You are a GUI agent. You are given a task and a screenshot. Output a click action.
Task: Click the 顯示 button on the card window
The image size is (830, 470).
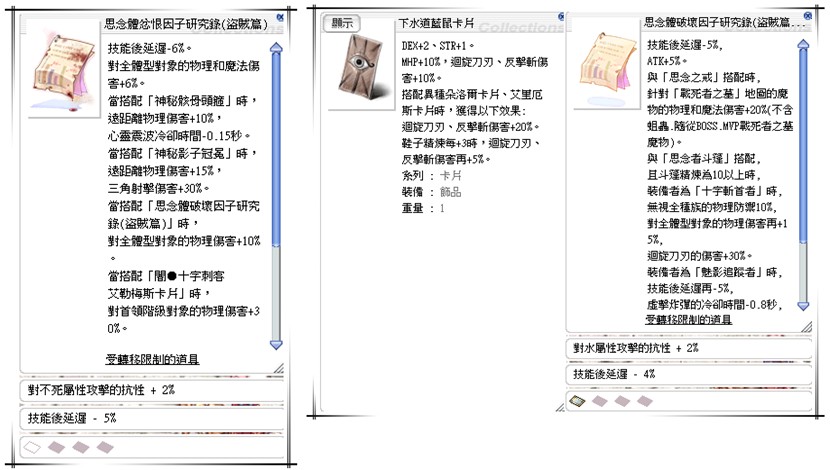(x=342, y=22)
